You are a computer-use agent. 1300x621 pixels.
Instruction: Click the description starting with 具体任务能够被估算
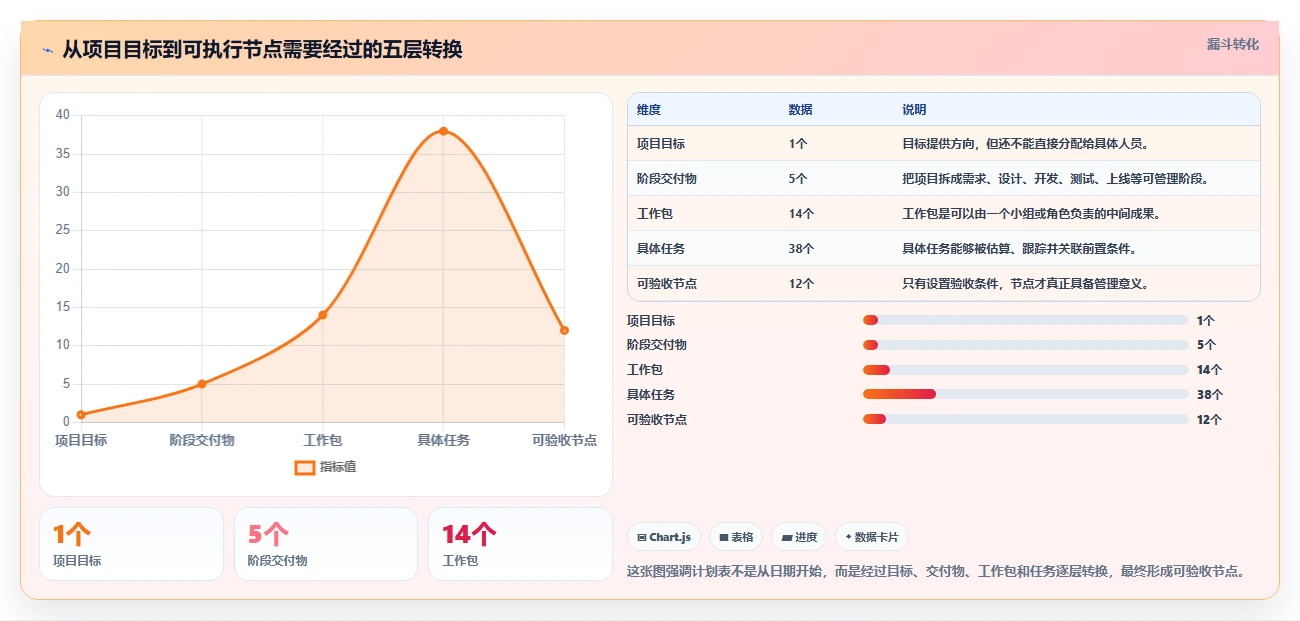pyautogui.click(x=1019, y=249)
